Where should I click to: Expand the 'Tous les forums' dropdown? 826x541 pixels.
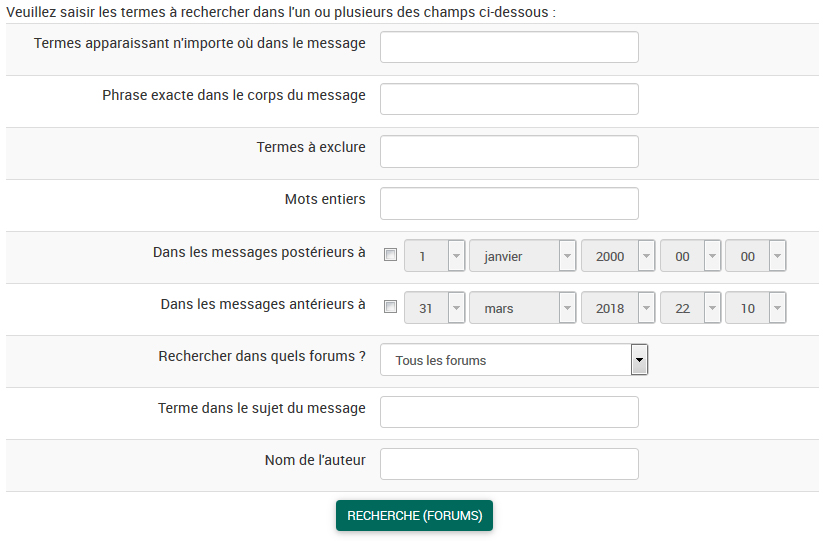click(514, 360)
